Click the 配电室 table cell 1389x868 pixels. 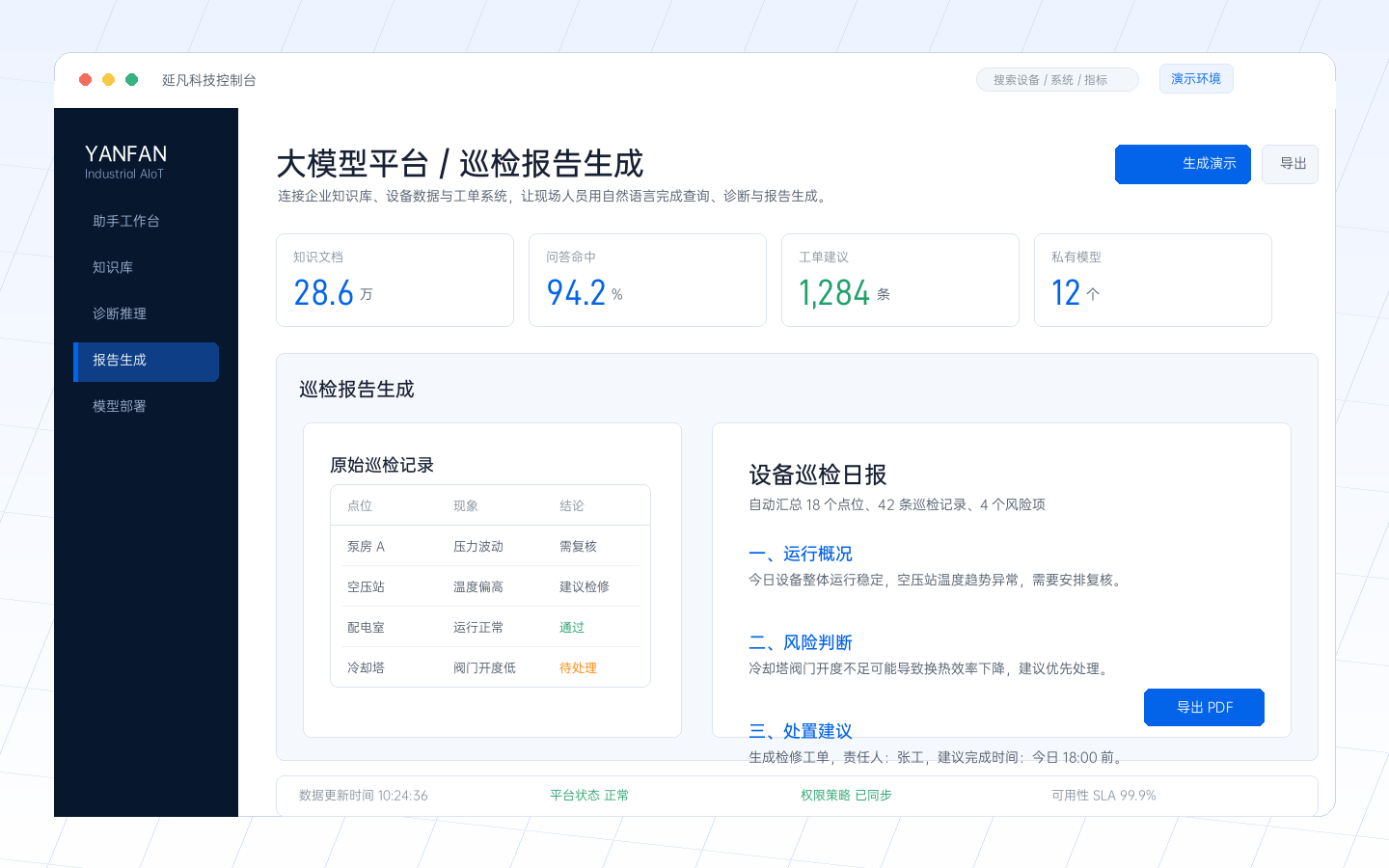pyautogui.click(x=366, y=627)
